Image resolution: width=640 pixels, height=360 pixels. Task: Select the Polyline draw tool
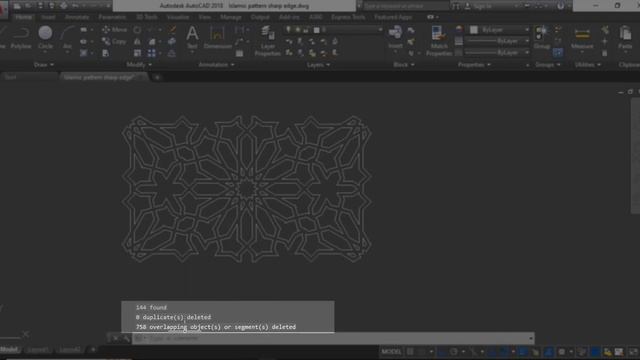point(21,38)
